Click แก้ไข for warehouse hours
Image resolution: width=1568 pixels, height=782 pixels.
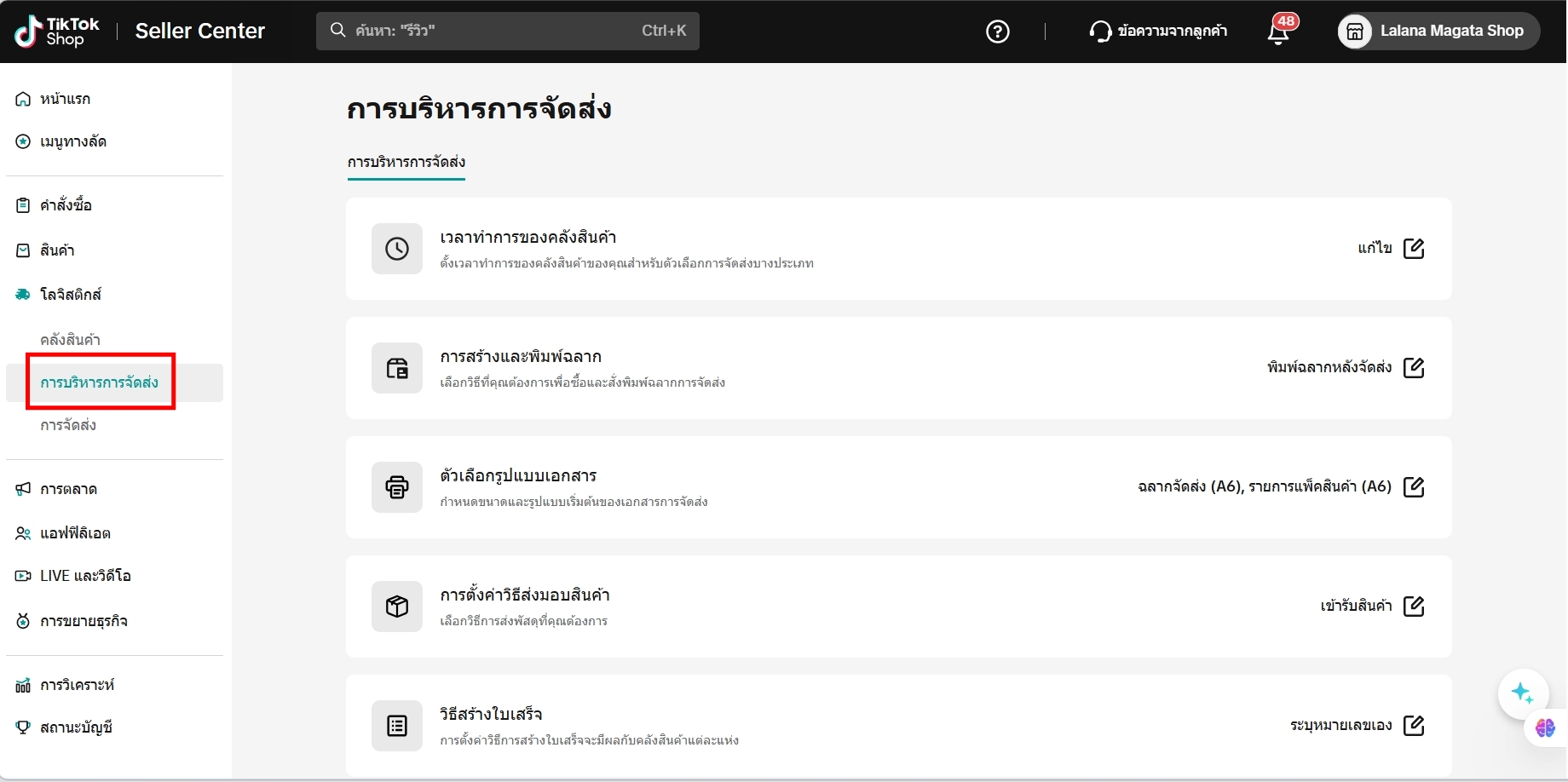1375,248
